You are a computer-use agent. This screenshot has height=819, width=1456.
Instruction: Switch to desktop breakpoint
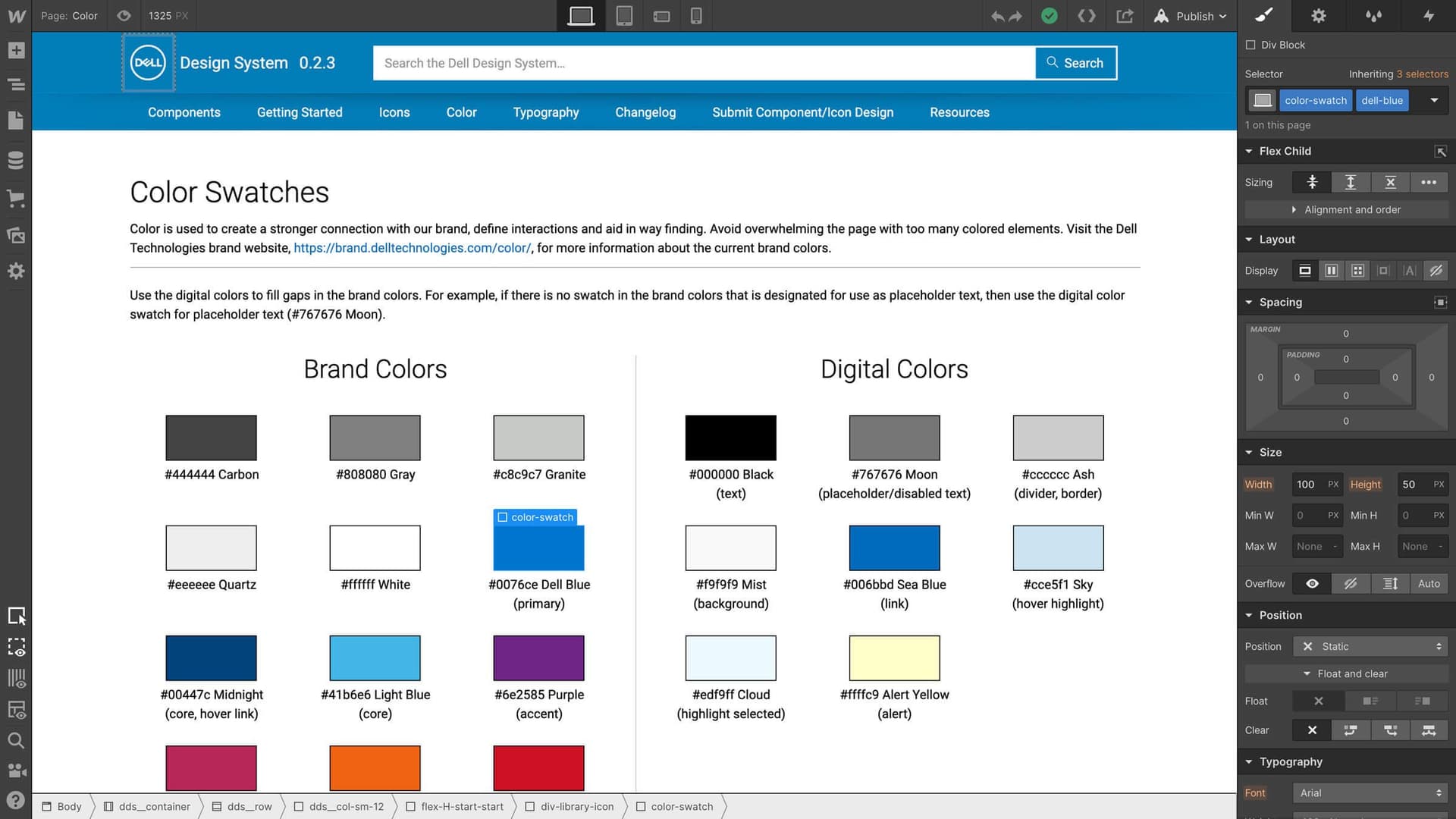click(x=581, y=15)
